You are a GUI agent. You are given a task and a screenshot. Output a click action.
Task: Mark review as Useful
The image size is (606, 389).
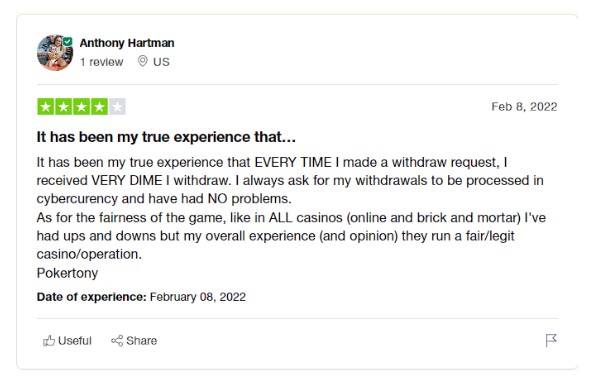[x=67, y=341]
